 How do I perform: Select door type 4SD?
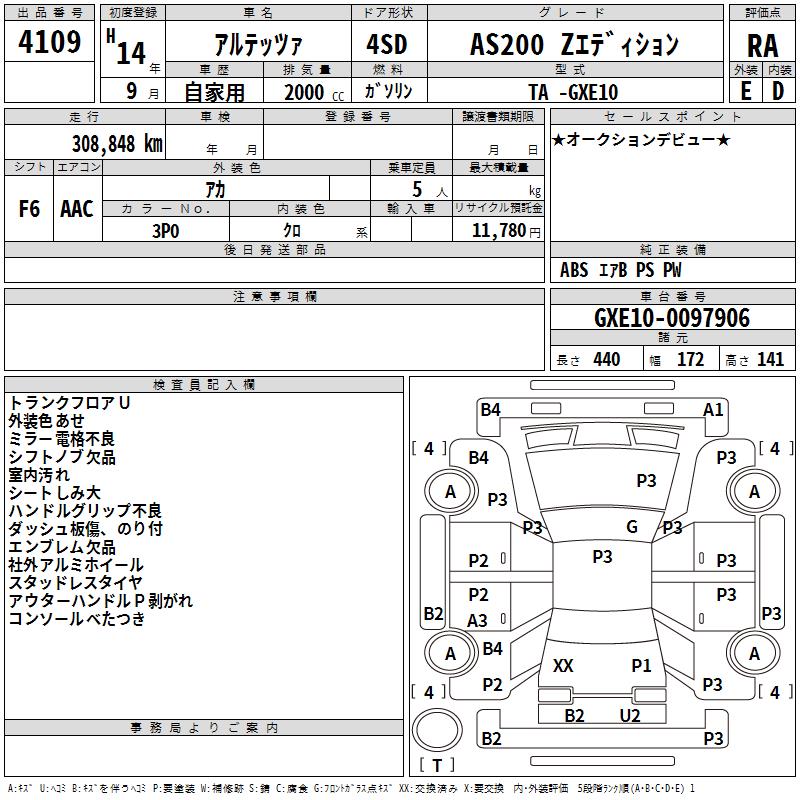(x=387, y=44)
